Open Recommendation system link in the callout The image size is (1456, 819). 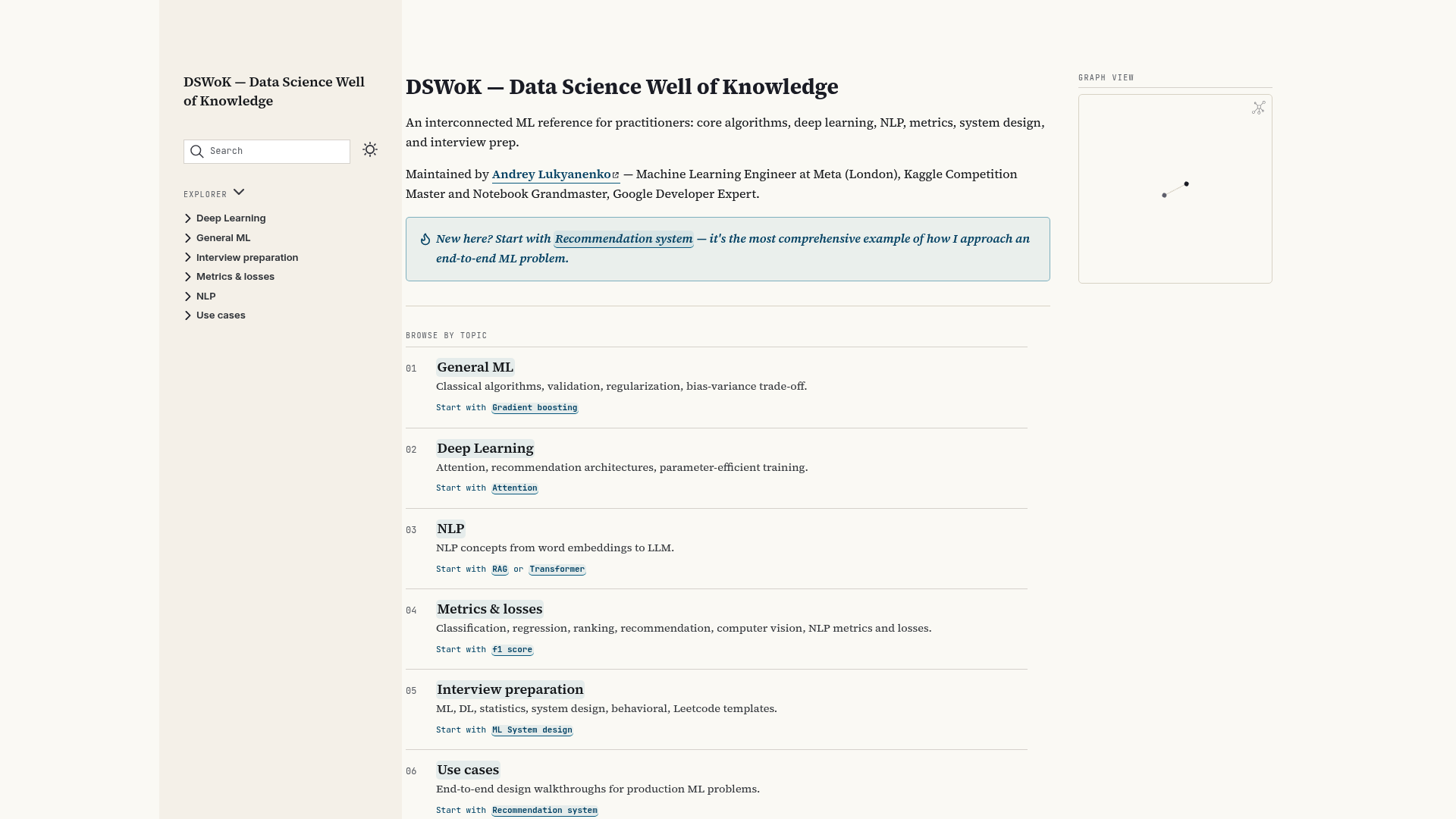(x=623, y=239)
